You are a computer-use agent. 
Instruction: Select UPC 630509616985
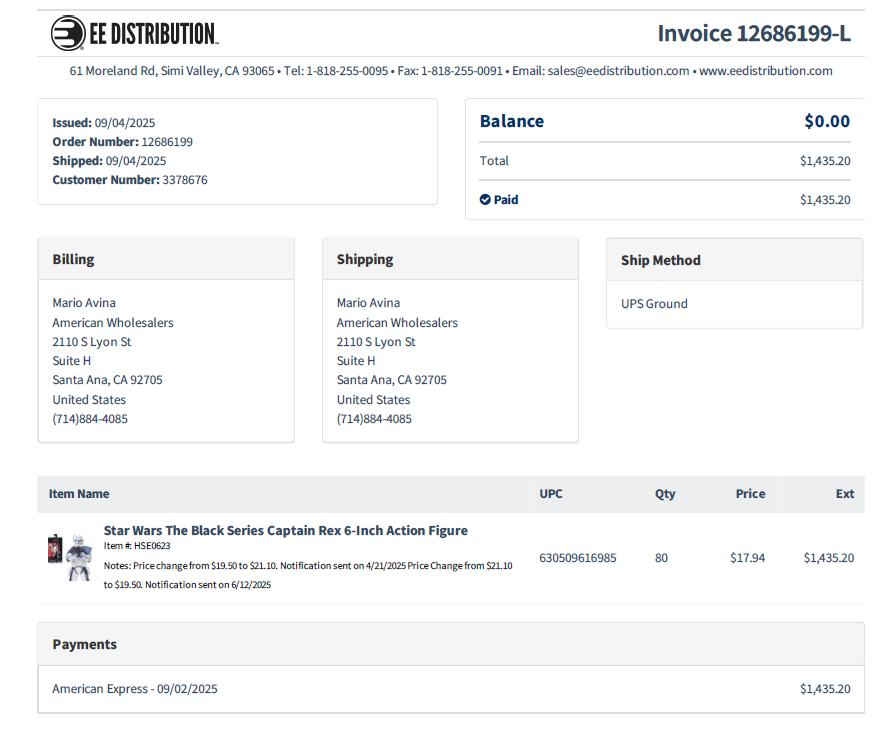(x=578, y=558)
